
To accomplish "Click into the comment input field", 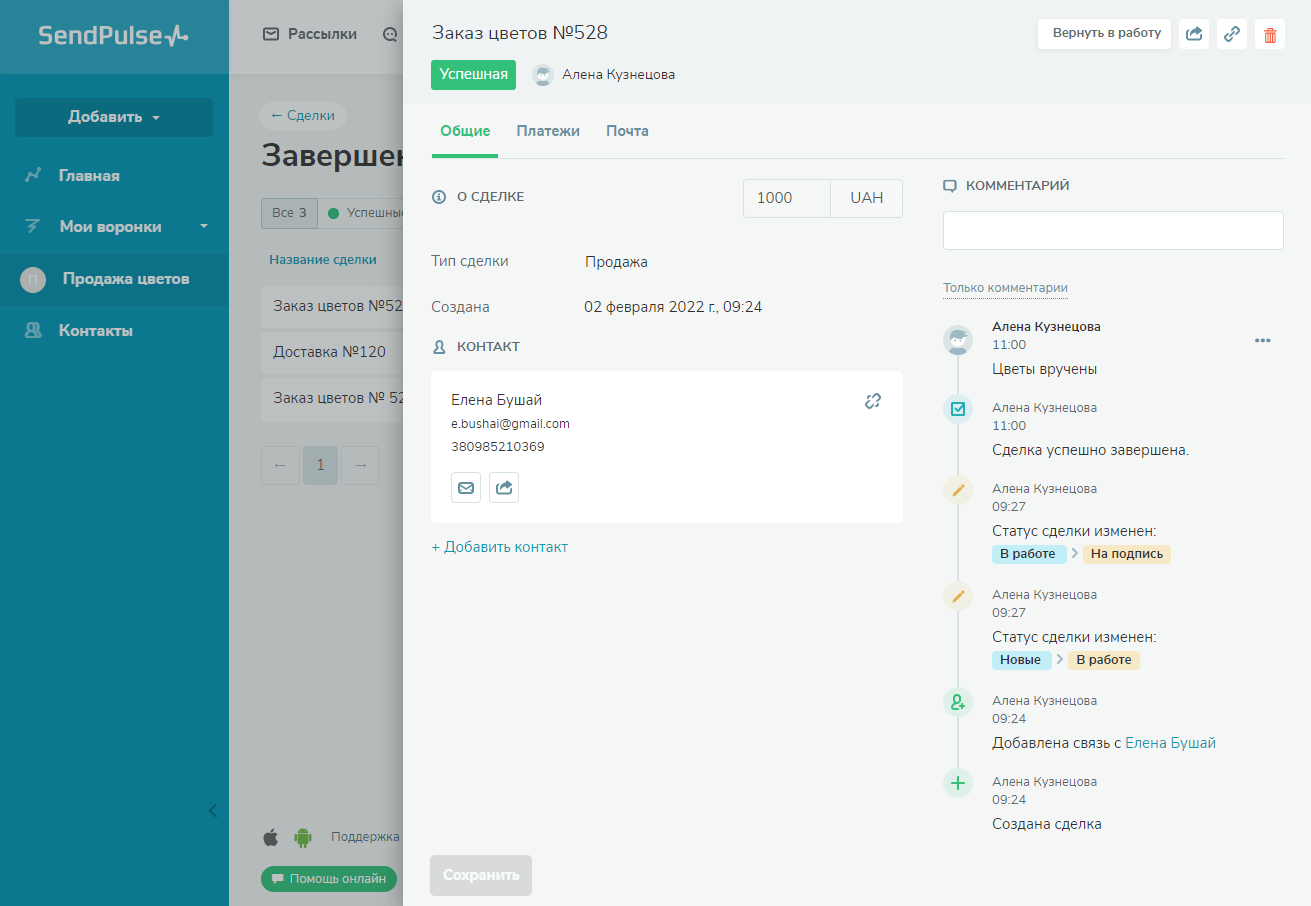I will [x=1113, y=230].
